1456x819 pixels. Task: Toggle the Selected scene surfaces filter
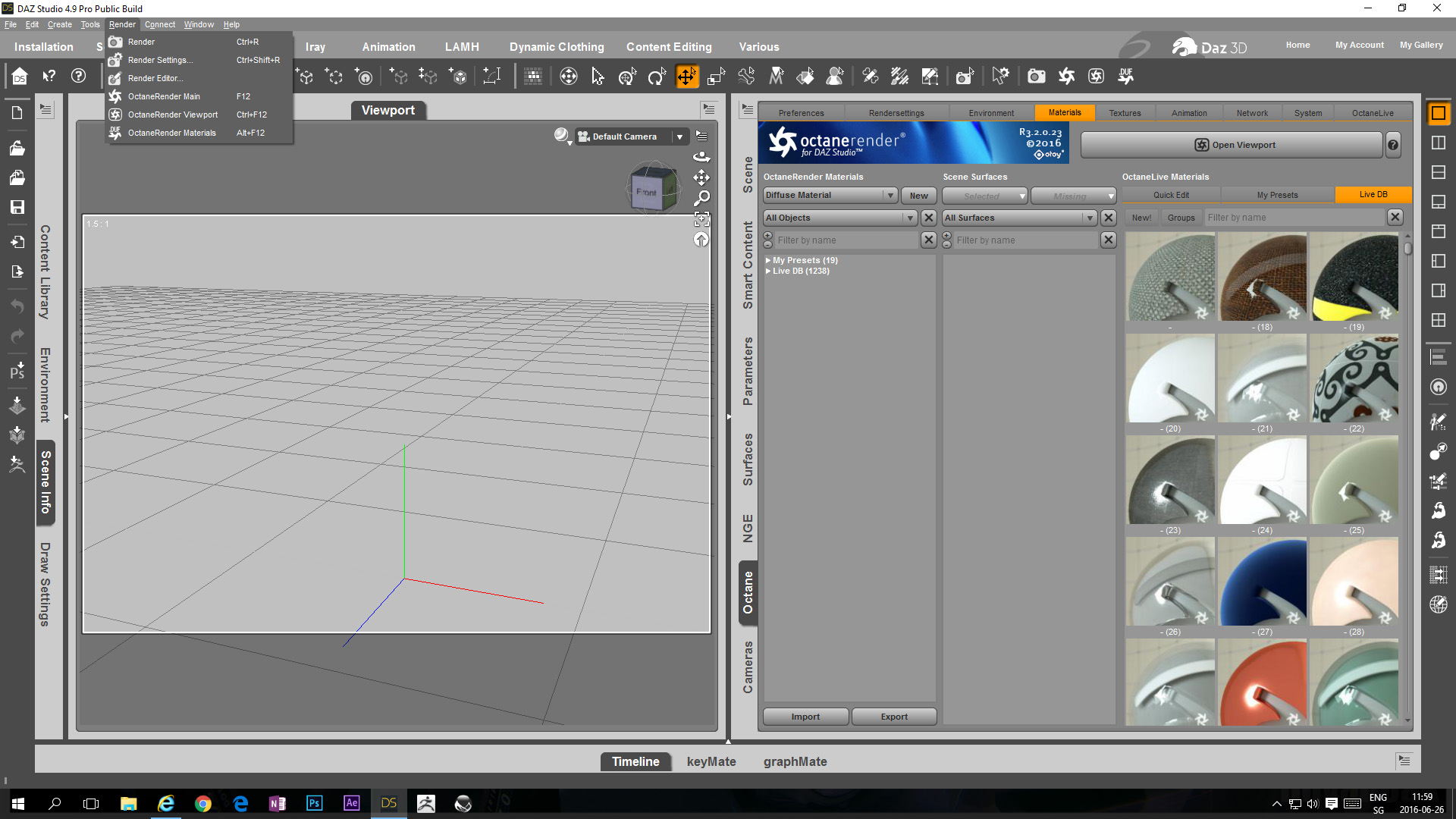pos(984,196)
